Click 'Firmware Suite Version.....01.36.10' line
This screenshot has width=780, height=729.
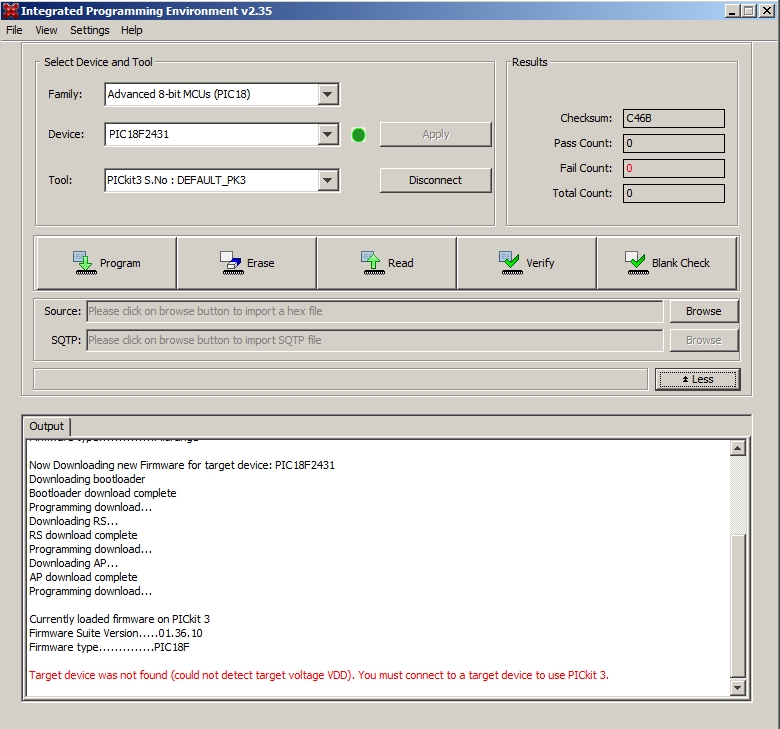pos(116,633)
